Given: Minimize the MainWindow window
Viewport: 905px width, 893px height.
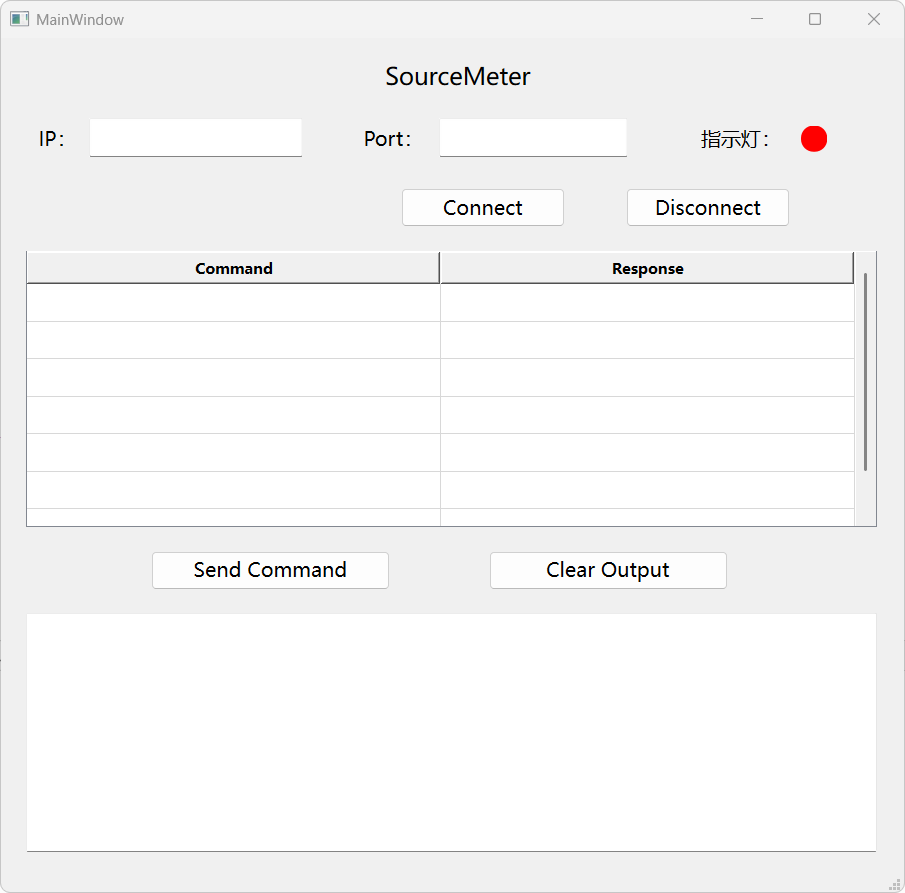Looking at the screenshot, I should tap(757, 19).
